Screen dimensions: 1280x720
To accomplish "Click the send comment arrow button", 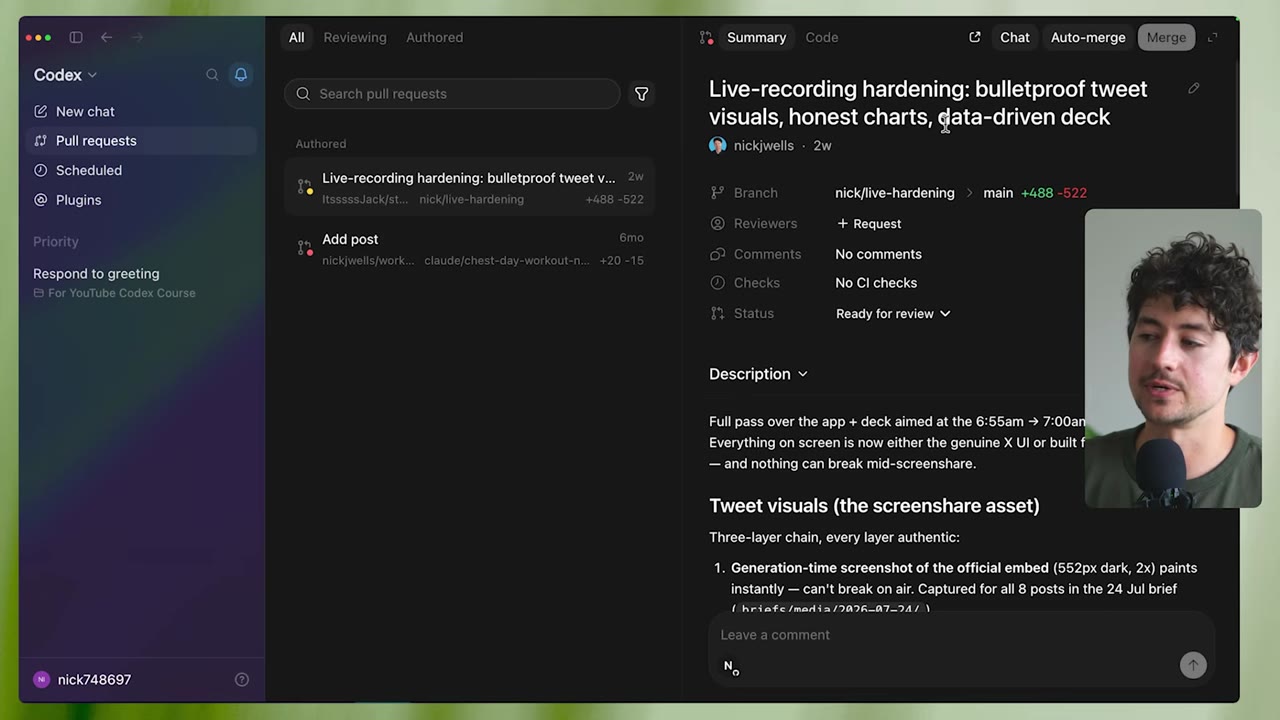I will point(1193,665).
